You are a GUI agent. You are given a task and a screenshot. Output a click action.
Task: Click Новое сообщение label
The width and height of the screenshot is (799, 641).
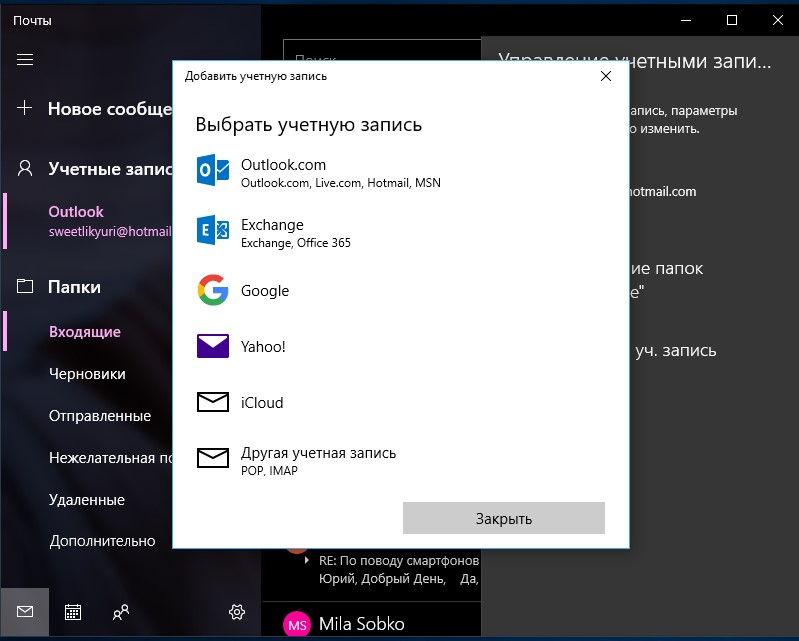(x=110, y=109)
